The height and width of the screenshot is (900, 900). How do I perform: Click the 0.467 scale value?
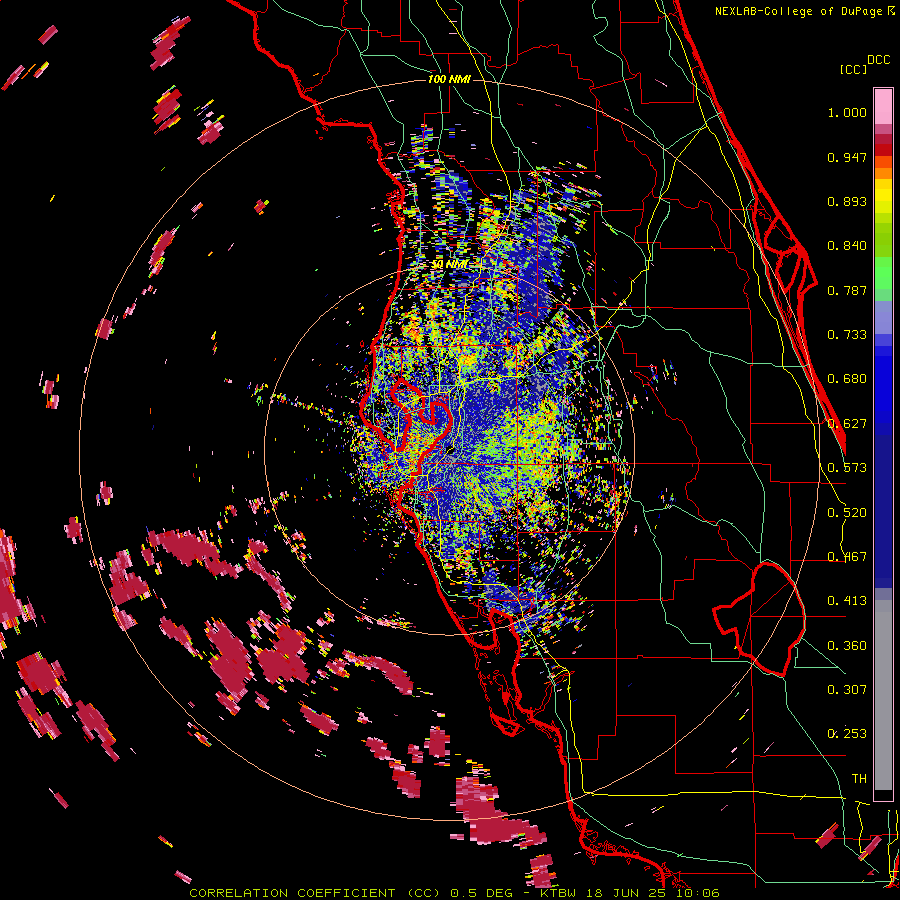click(x=847, y=557)
